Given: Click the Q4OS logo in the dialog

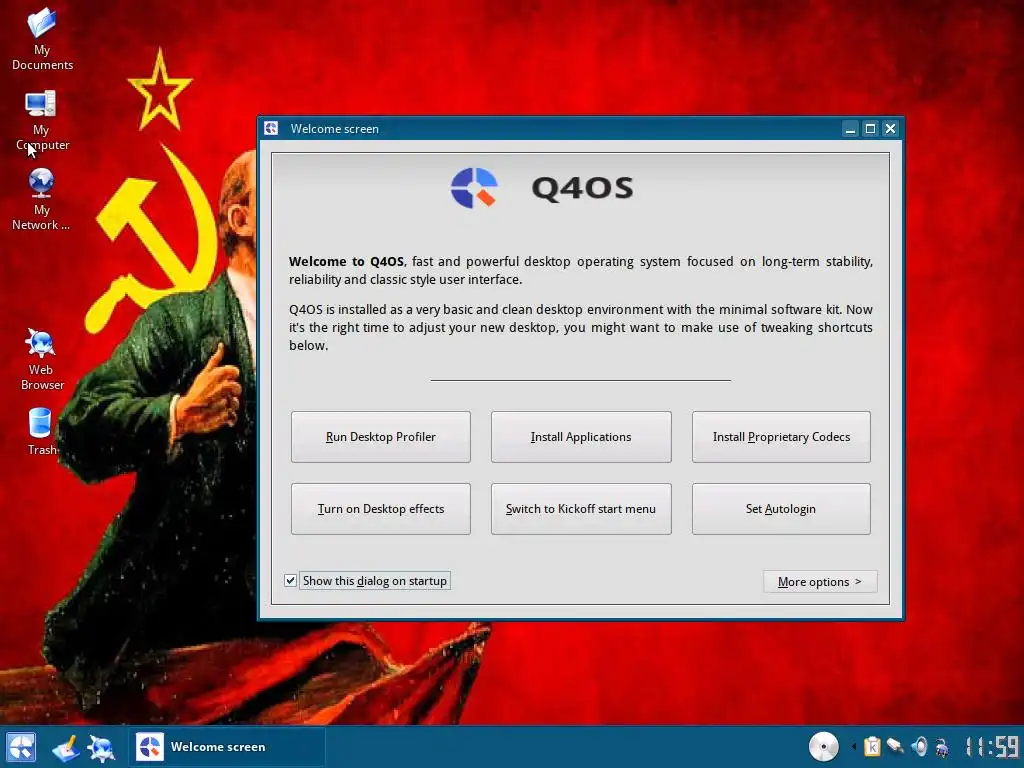Looking at the screenshot, I should [x=541, y=188].
